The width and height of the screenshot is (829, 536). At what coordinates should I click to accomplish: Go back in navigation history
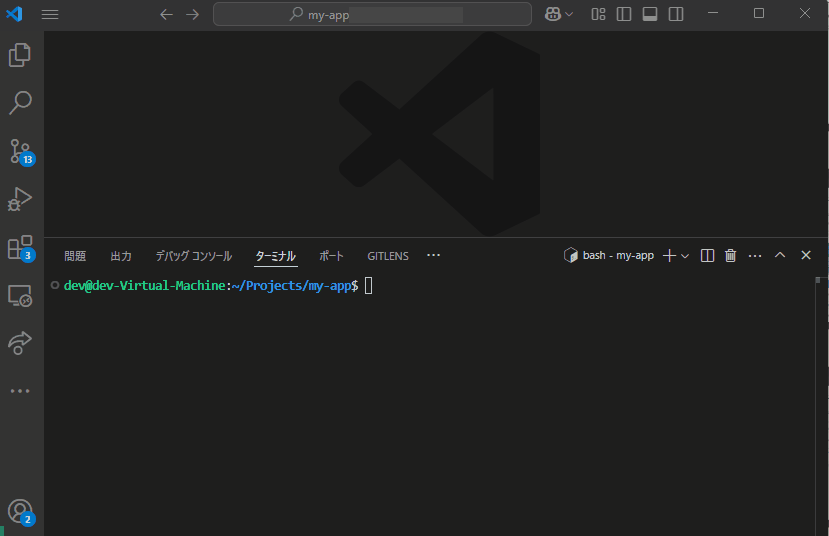[x=167, y=14]
